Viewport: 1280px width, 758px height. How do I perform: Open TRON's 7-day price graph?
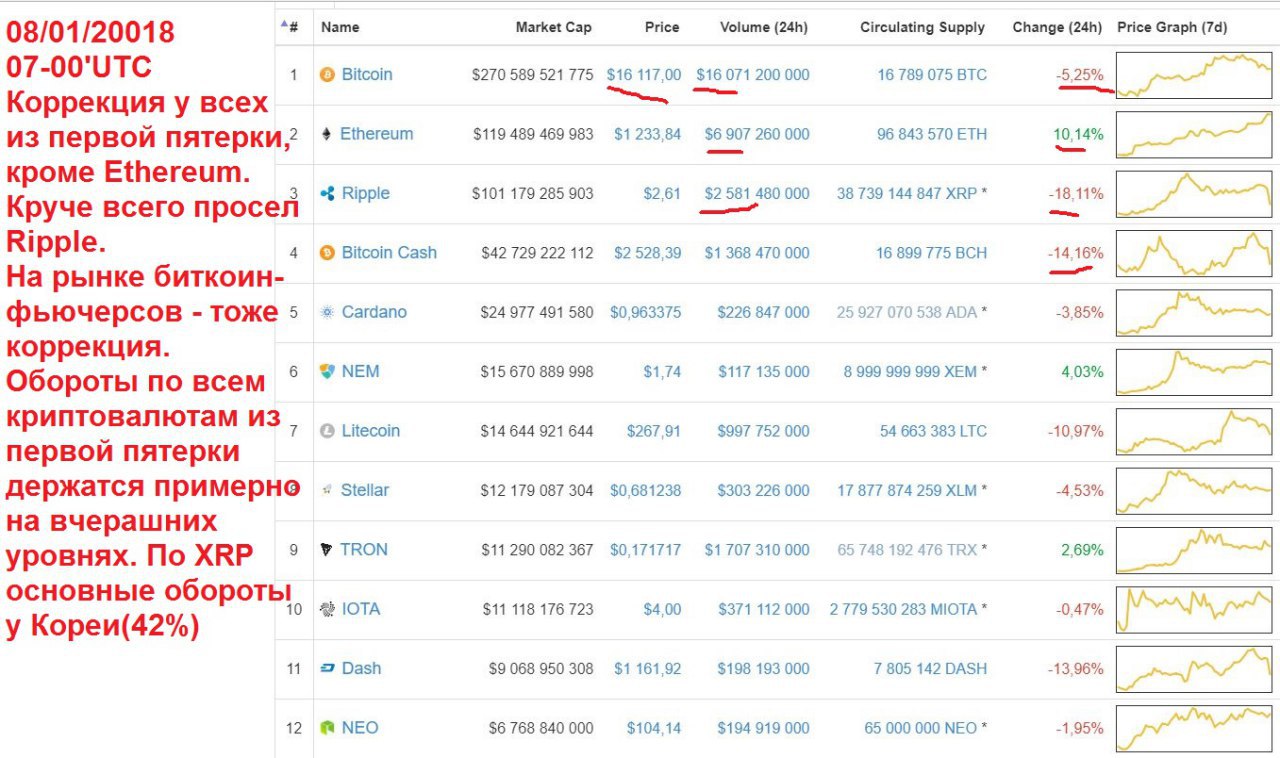[1195, 550]
